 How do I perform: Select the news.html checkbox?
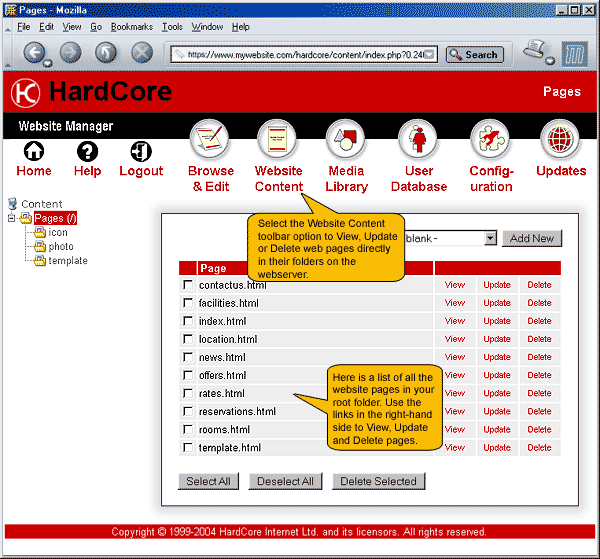(x=188, y=357)
